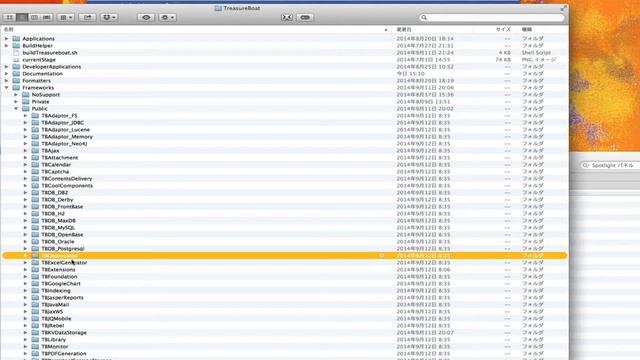Expand the DeveloperApplications folder
Screen dimensions: 640x360
point(7,67)
